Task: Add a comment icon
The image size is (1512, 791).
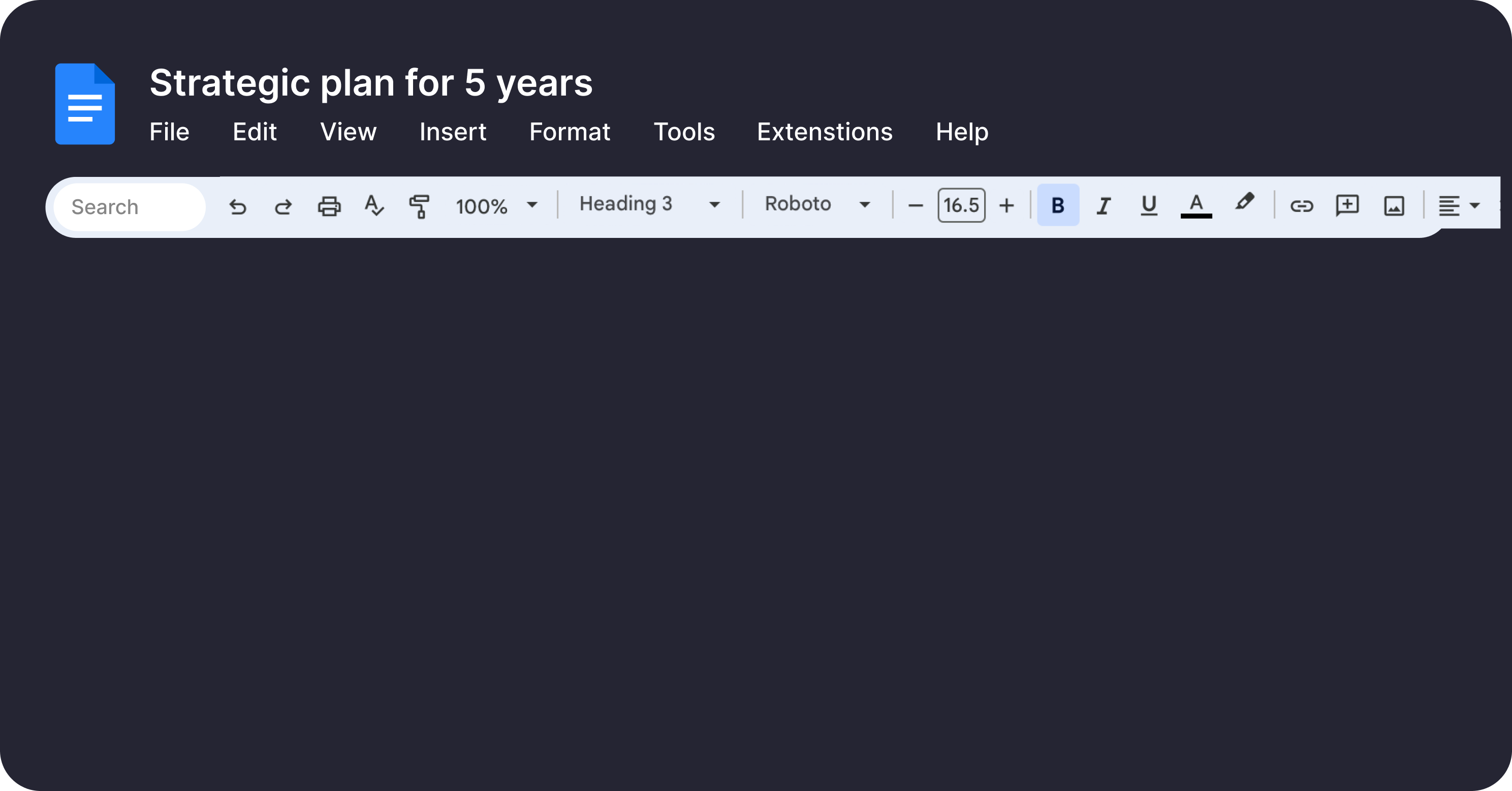Action: (1347, 206)
